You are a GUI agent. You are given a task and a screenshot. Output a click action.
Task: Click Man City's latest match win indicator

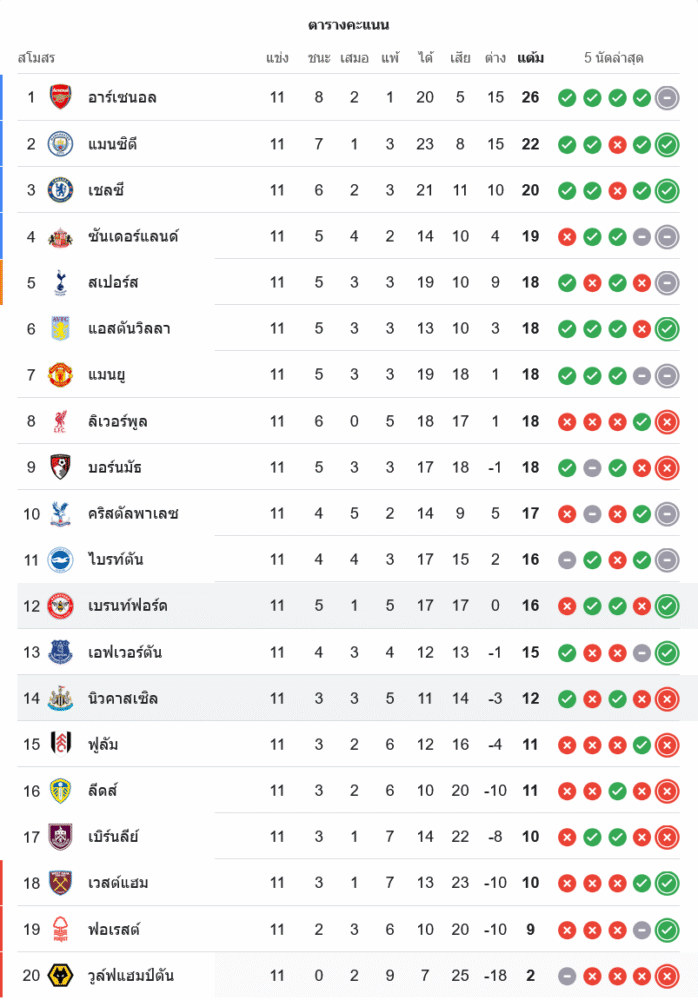pyautogui.click(x=667, y=144)
